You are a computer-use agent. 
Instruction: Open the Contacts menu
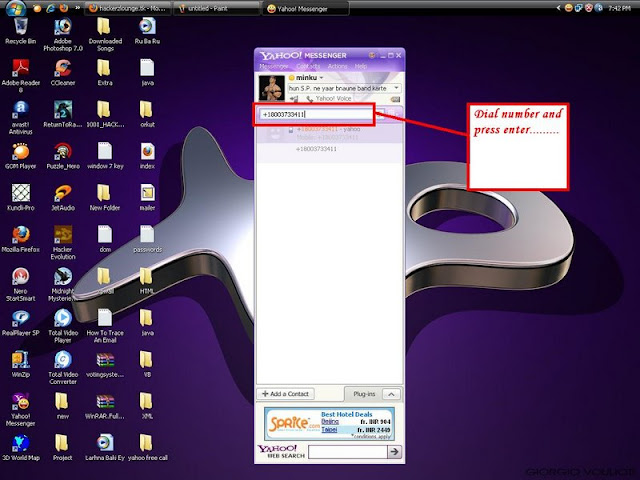pos(308,66)
